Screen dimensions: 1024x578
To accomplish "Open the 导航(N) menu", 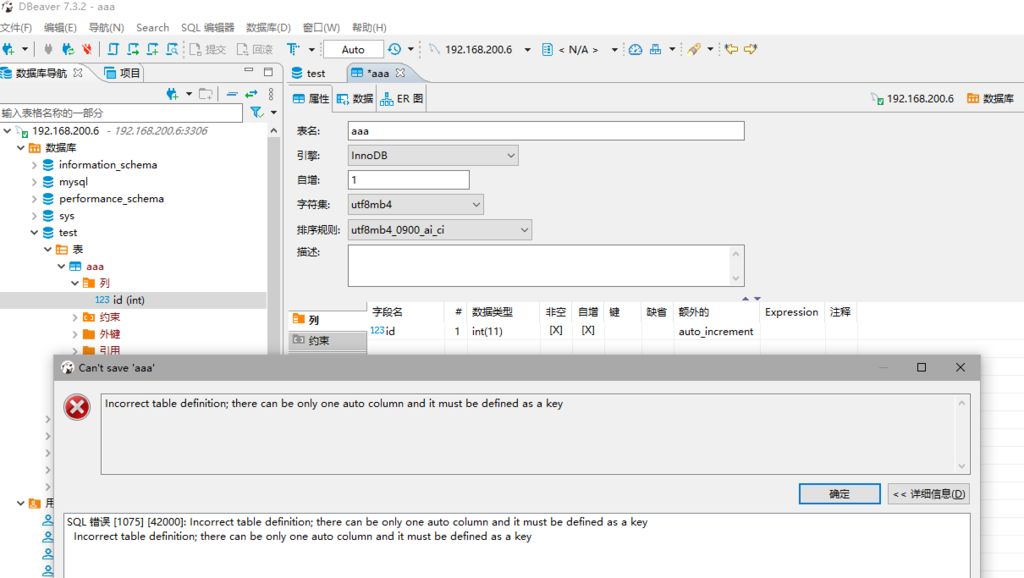I will pos(106,27).
